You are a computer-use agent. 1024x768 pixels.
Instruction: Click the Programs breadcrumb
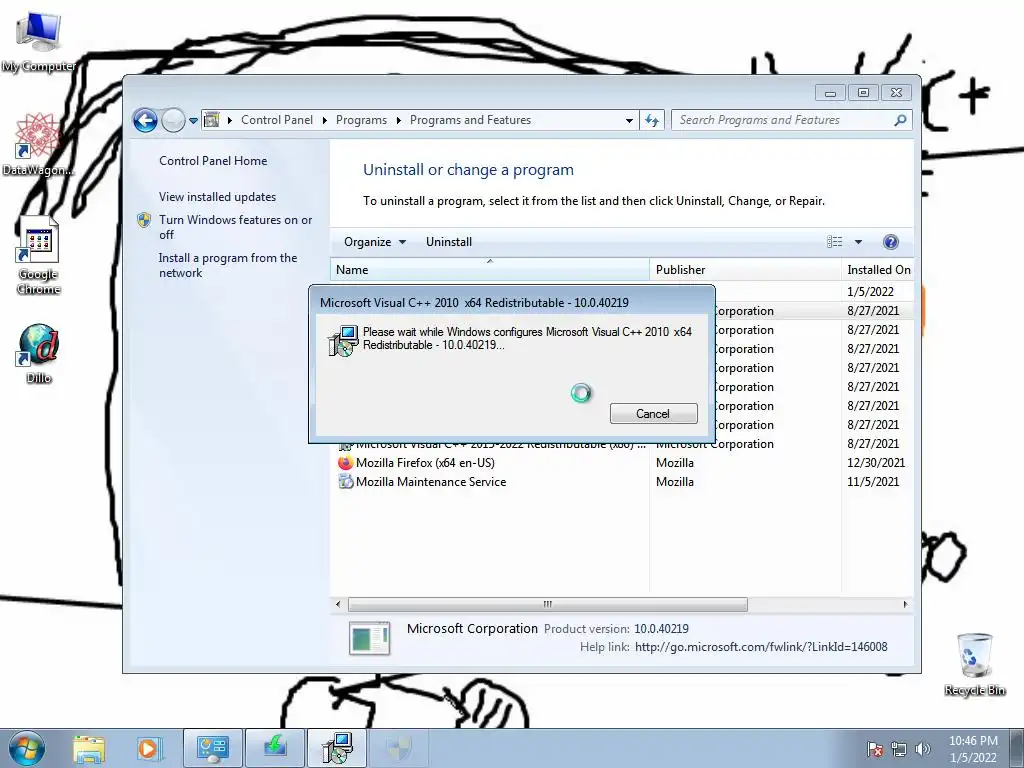[361, 120]
